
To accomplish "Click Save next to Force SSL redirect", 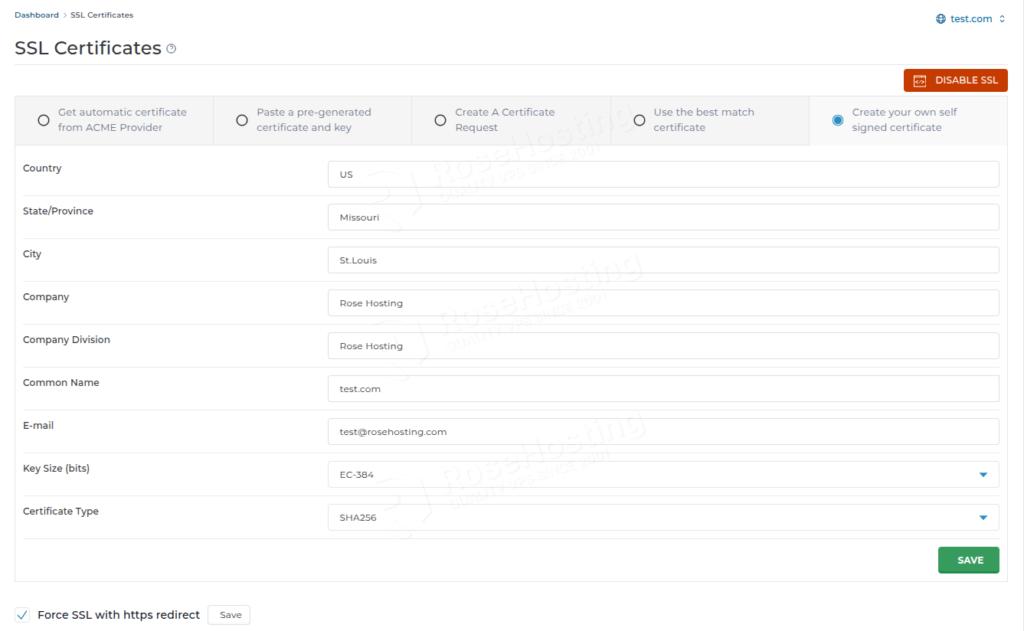I will coord(229,615).
